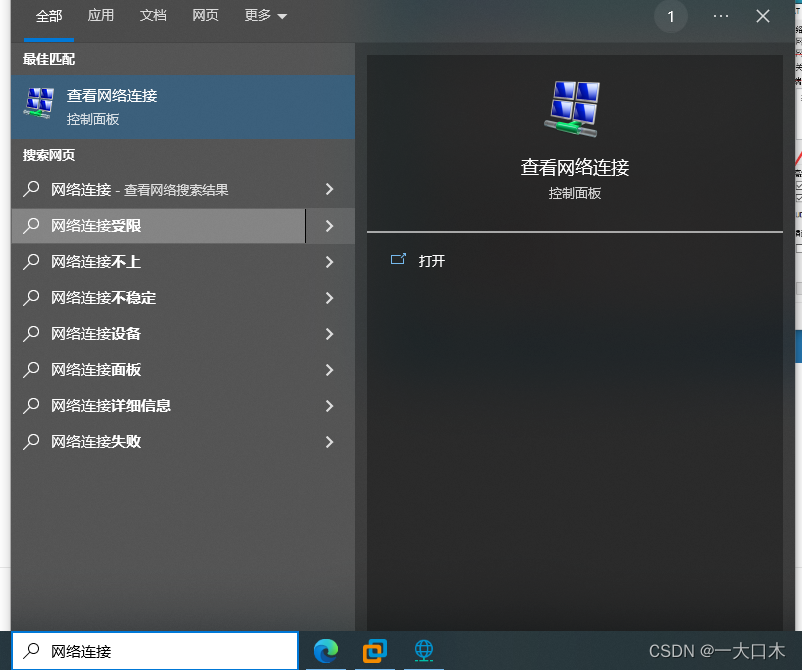Expand arrow beside 网络连接不上
The image size is (802, 670).
(329, 262)
